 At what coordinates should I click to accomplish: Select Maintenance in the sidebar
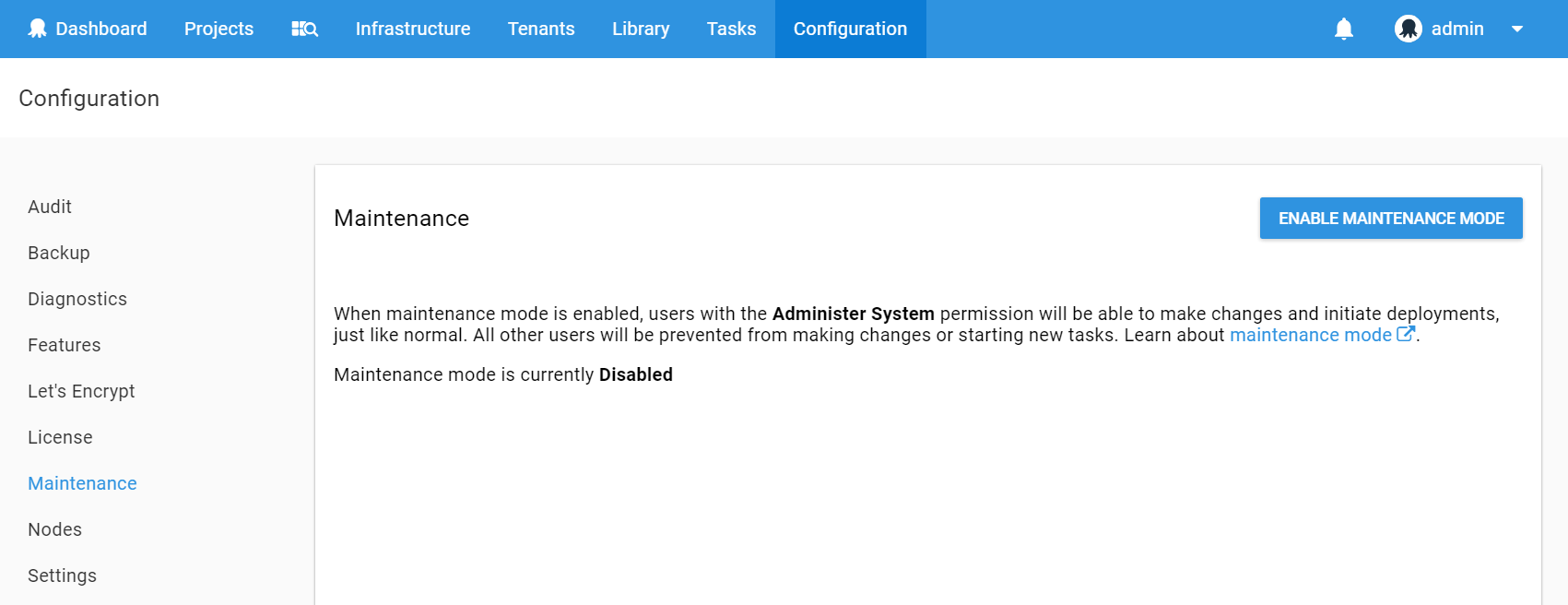[x=82, y=483]
